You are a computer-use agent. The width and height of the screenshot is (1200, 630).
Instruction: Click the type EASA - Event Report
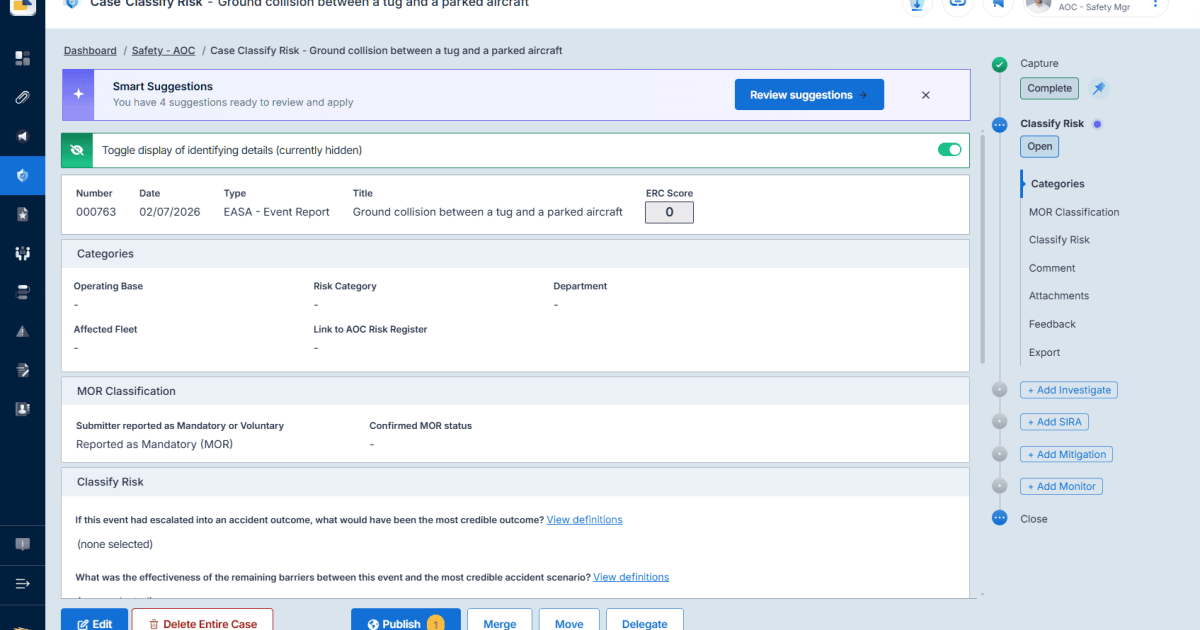point(277,212)
